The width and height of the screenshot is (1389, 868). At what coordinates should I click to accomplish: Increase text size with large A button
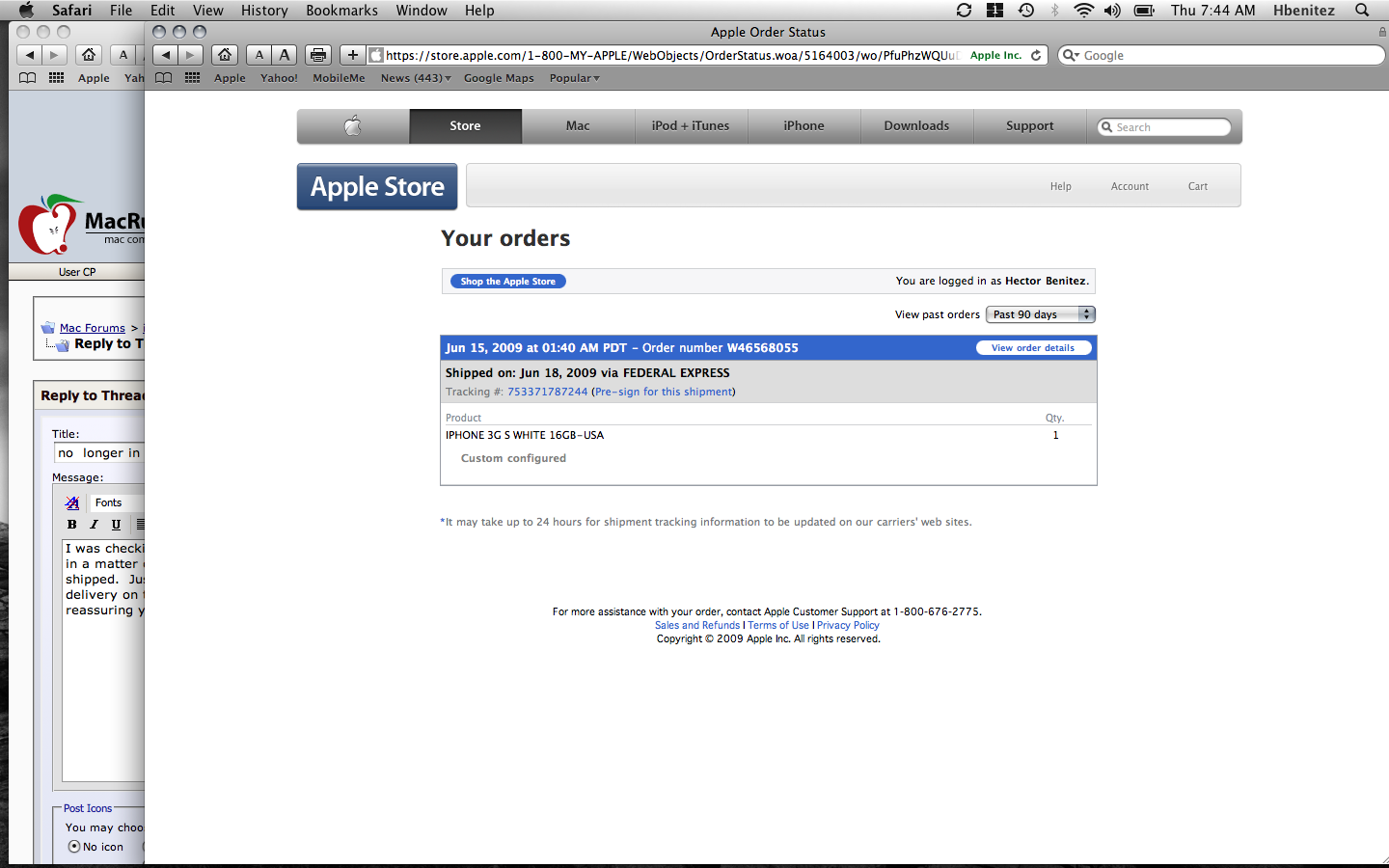pyautogui.click(x=285, y=55)
